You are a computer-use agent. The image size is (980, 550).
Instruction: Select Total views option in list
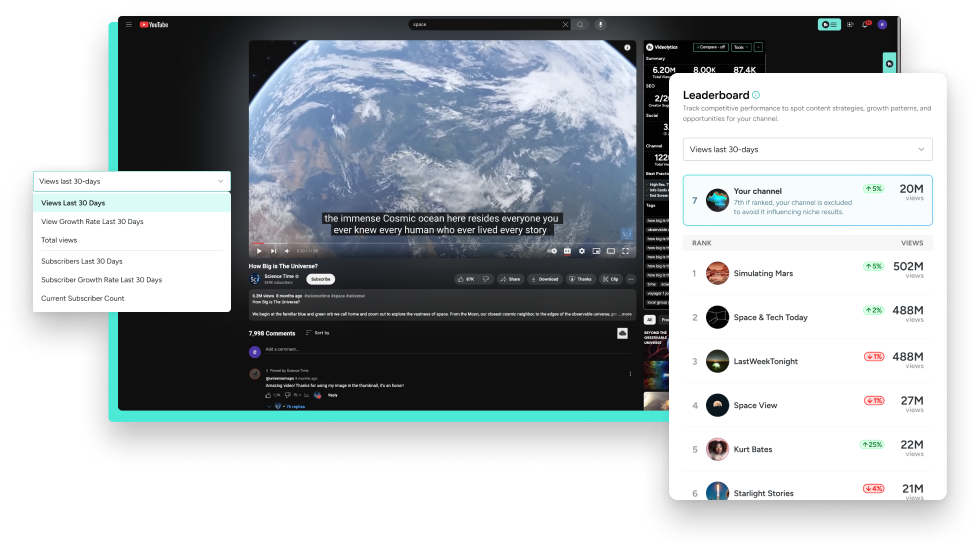click(59, 240)
